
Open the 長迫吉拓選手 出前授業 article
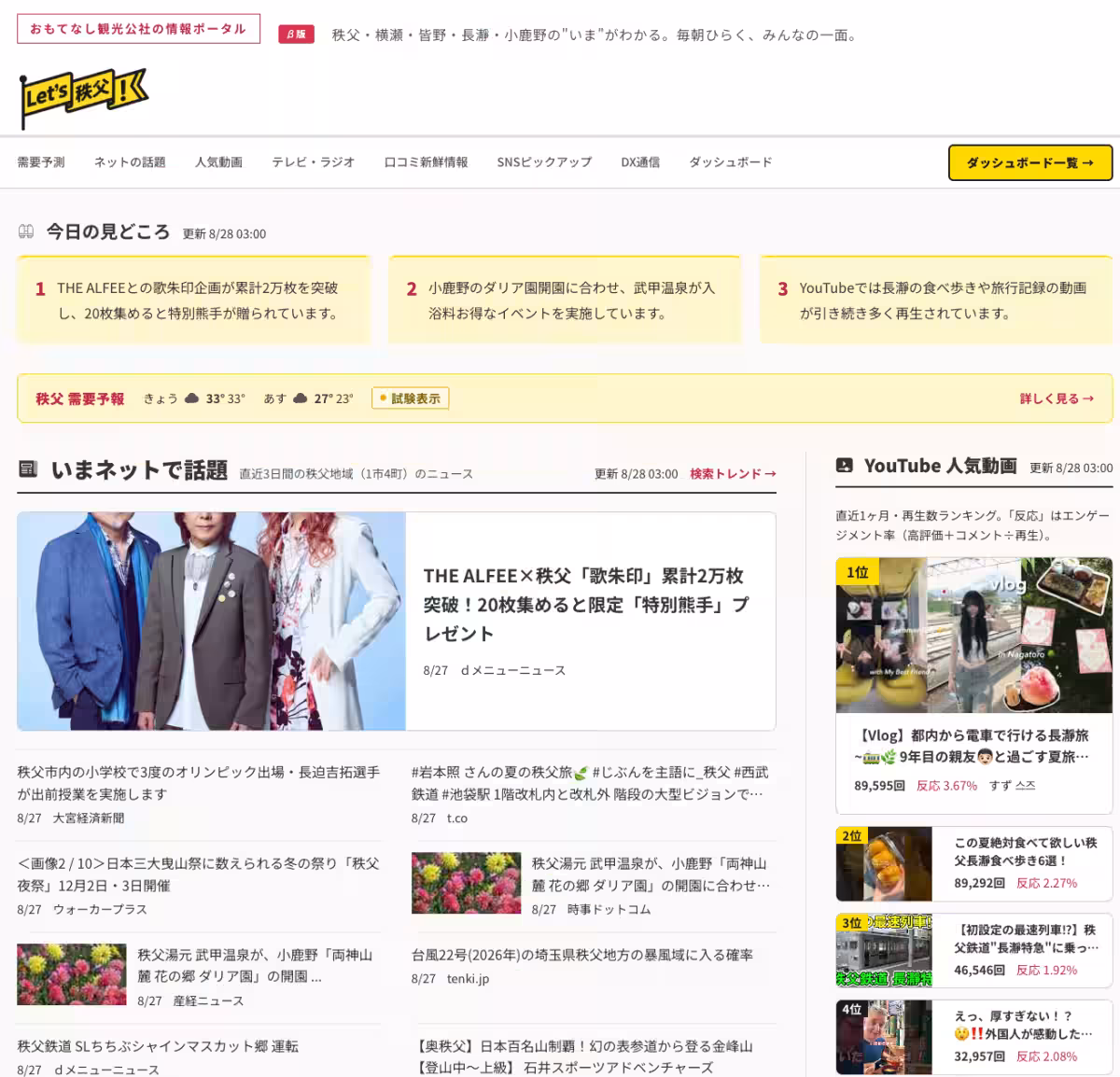199,783
